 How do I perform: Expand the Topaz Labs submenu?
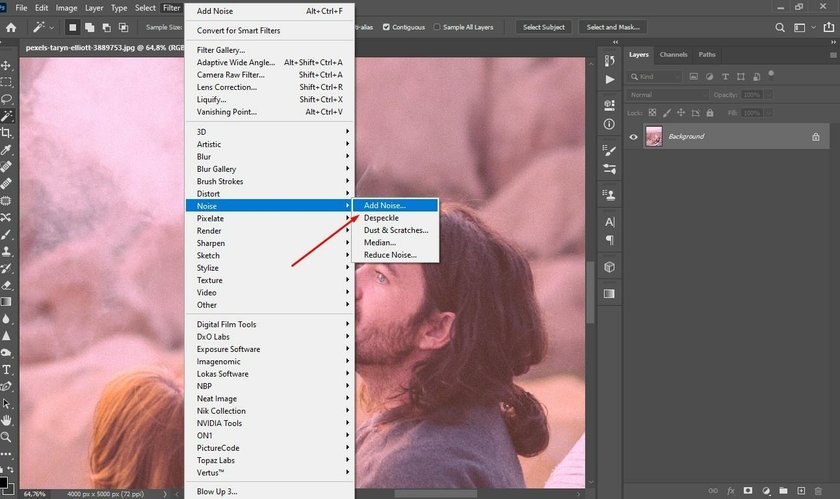pos(269,460)
